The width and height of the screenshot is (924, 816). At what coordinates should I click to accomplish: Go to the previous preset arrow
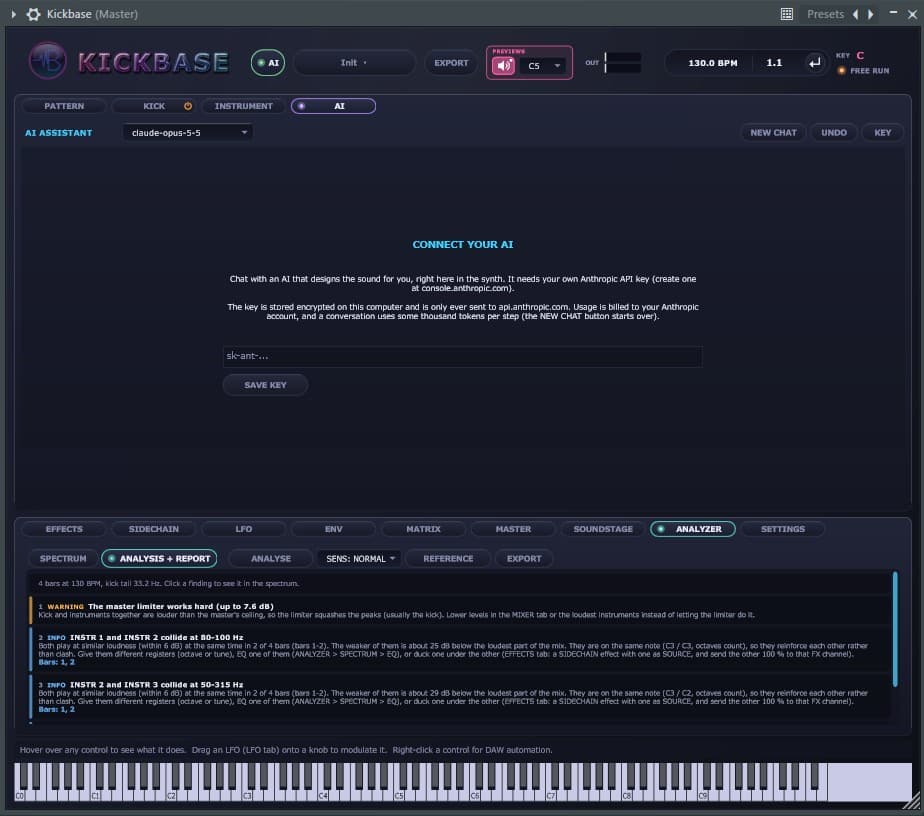tap(856, 14)
